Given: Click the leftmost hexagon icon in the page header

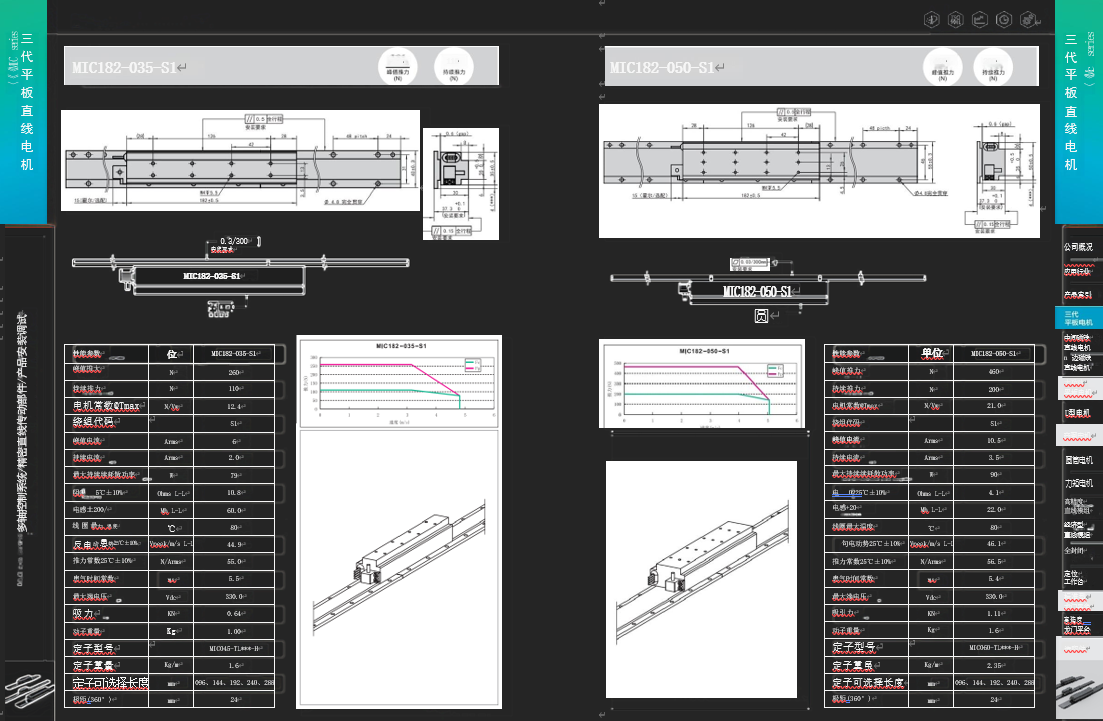Looking at the screenshot, I should 931,20.
